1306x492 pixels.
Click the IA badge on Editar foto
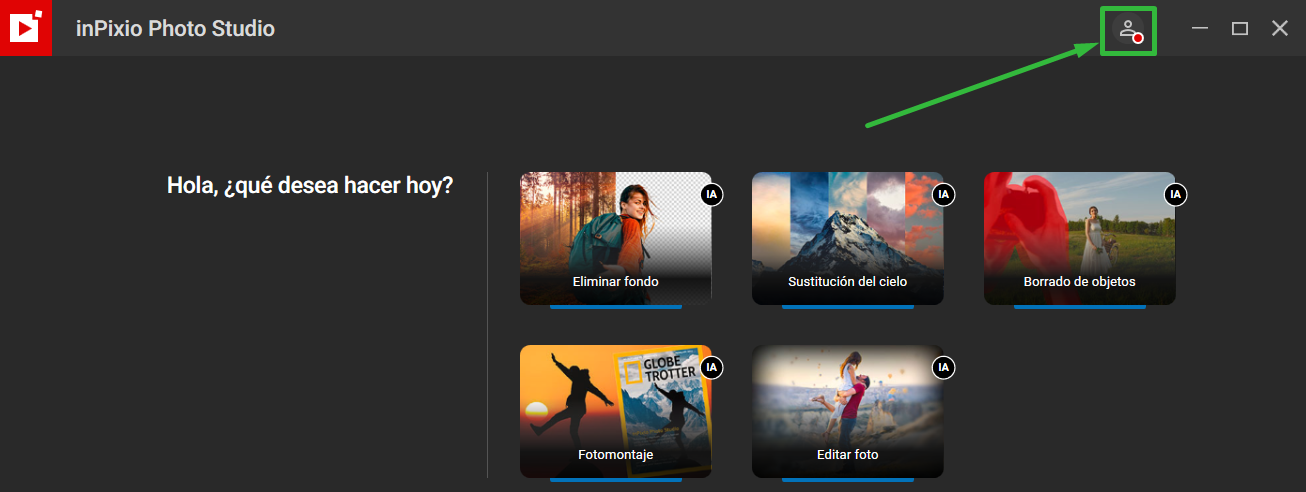[x=943, y=368]
